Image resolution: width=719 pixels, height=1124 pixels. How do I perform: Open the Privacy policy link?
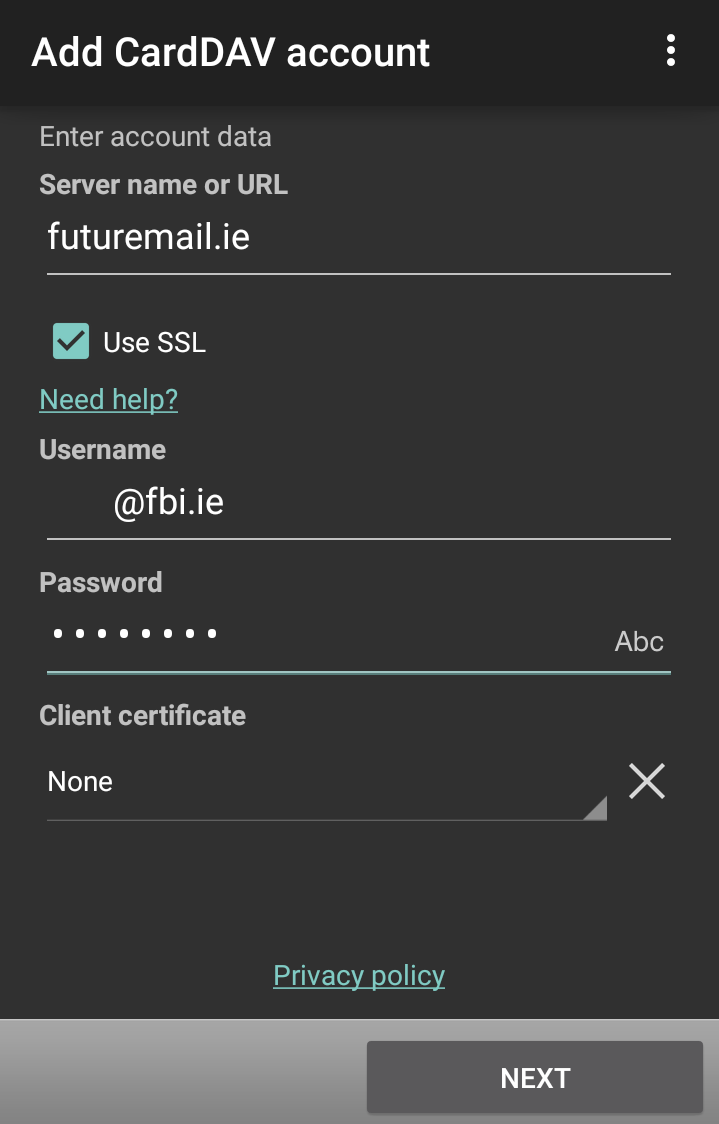tap(359, 976)
